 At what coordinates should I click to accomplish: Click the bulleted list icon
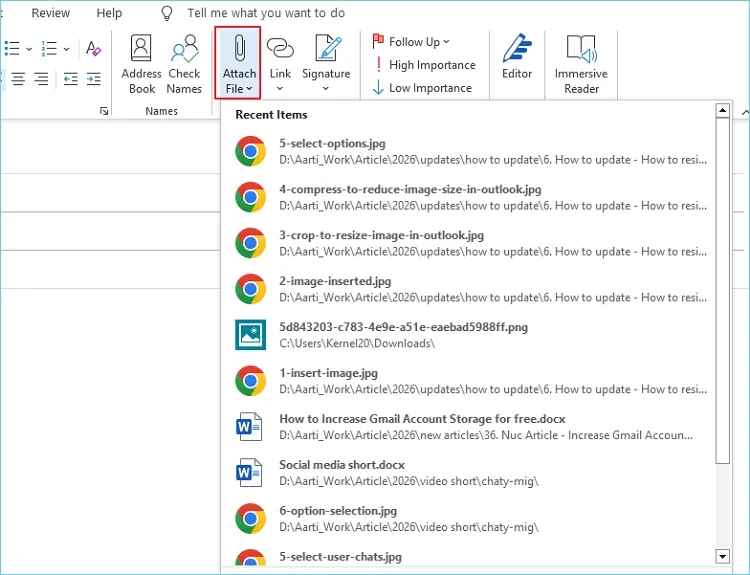pos(12,48)
